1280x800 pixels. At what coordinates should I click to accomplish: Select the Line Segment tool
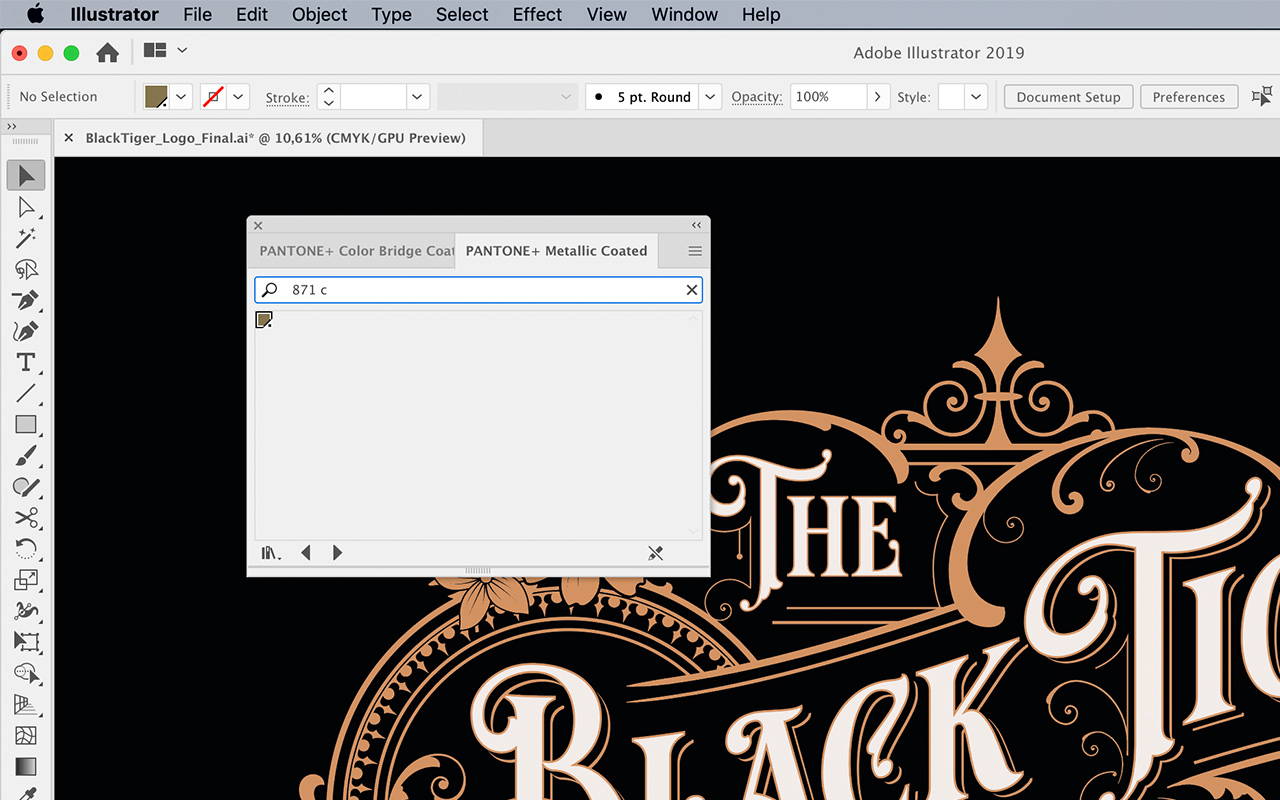coord(26,393)
